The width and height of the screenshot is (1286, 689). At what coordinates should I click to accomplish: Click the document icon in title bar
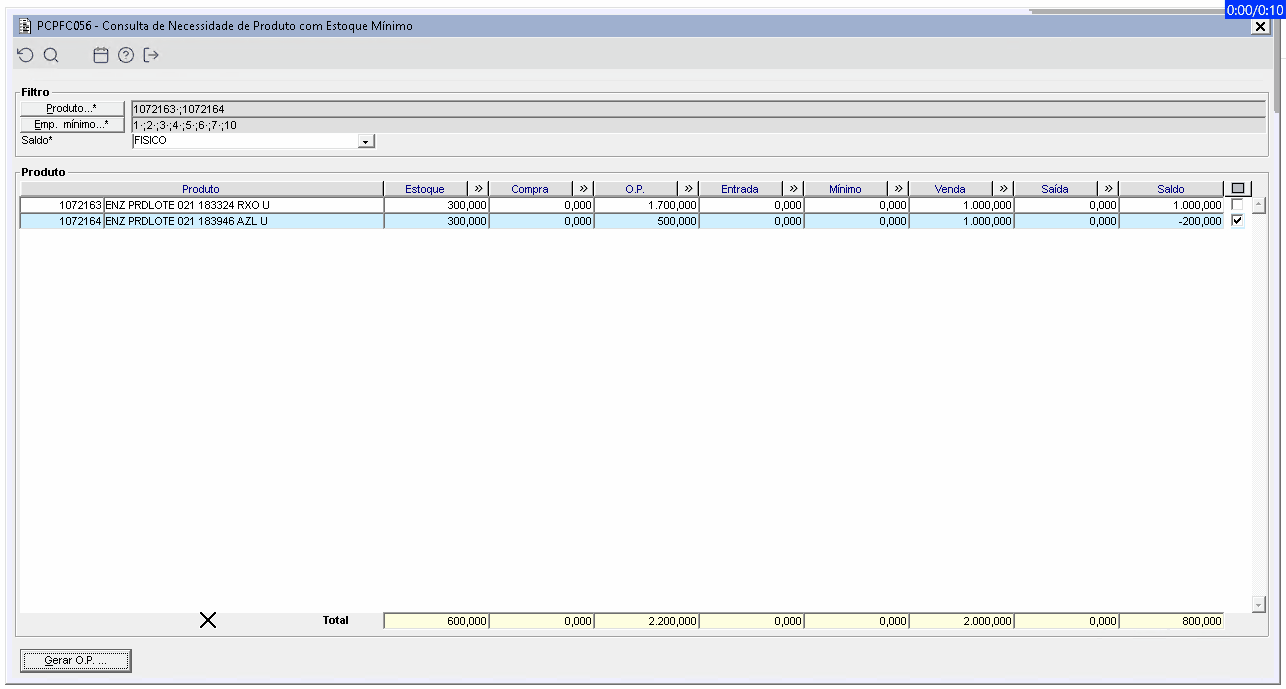click(x=25, y=26)
